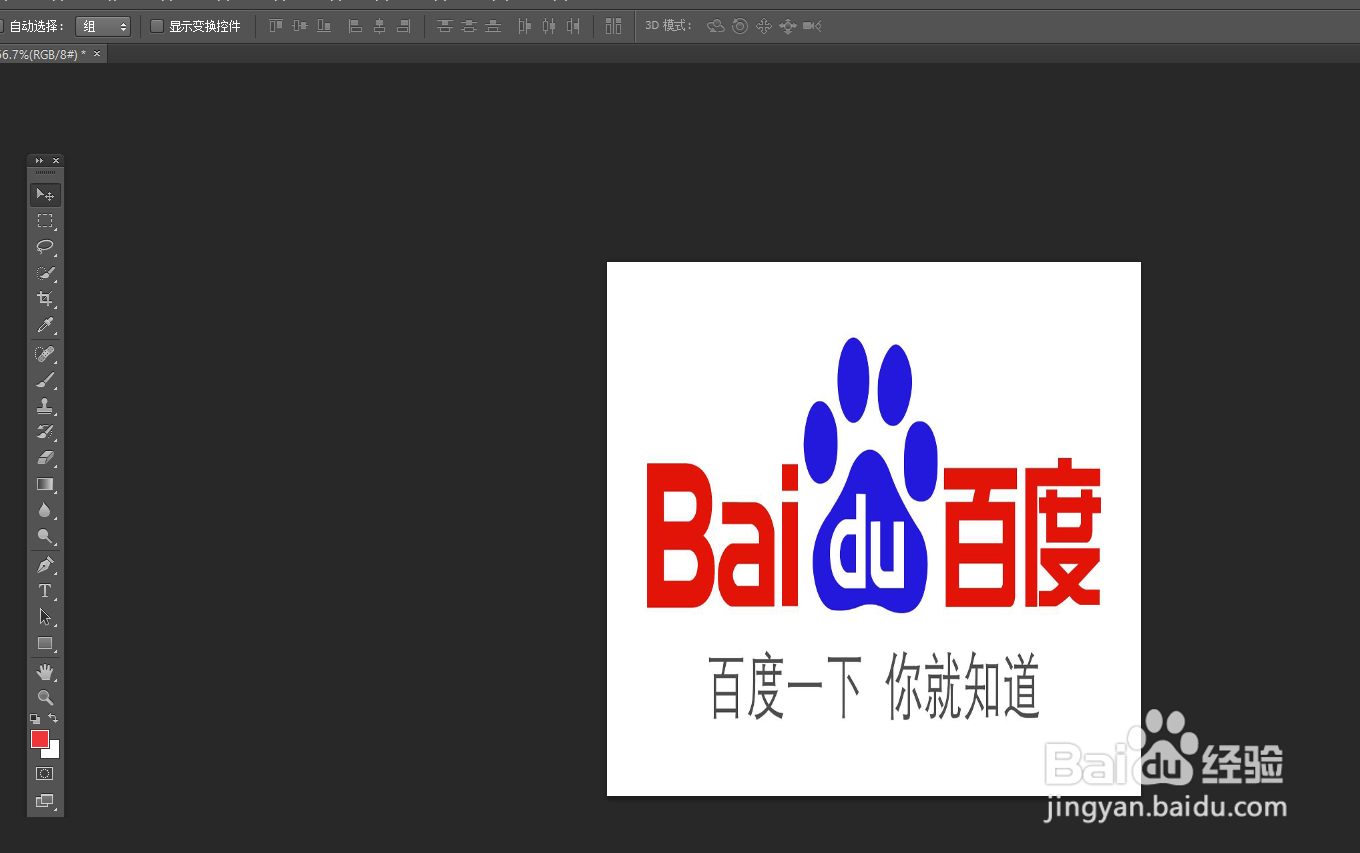Choose the 3D Roll mode icon
This screenshot has width=1360, height=853.
point(740,26)
